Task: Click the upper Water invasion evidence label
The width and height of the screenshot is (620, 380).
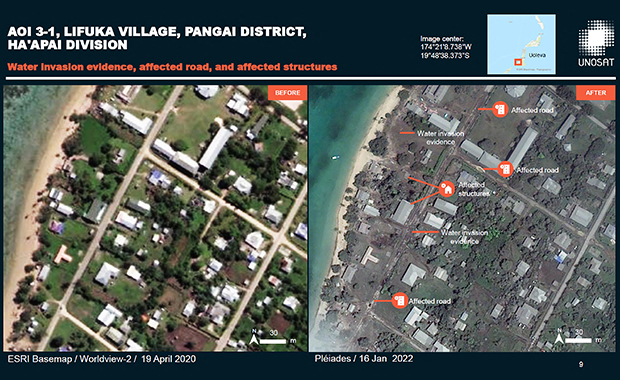Action: click(x=440, y=138)
